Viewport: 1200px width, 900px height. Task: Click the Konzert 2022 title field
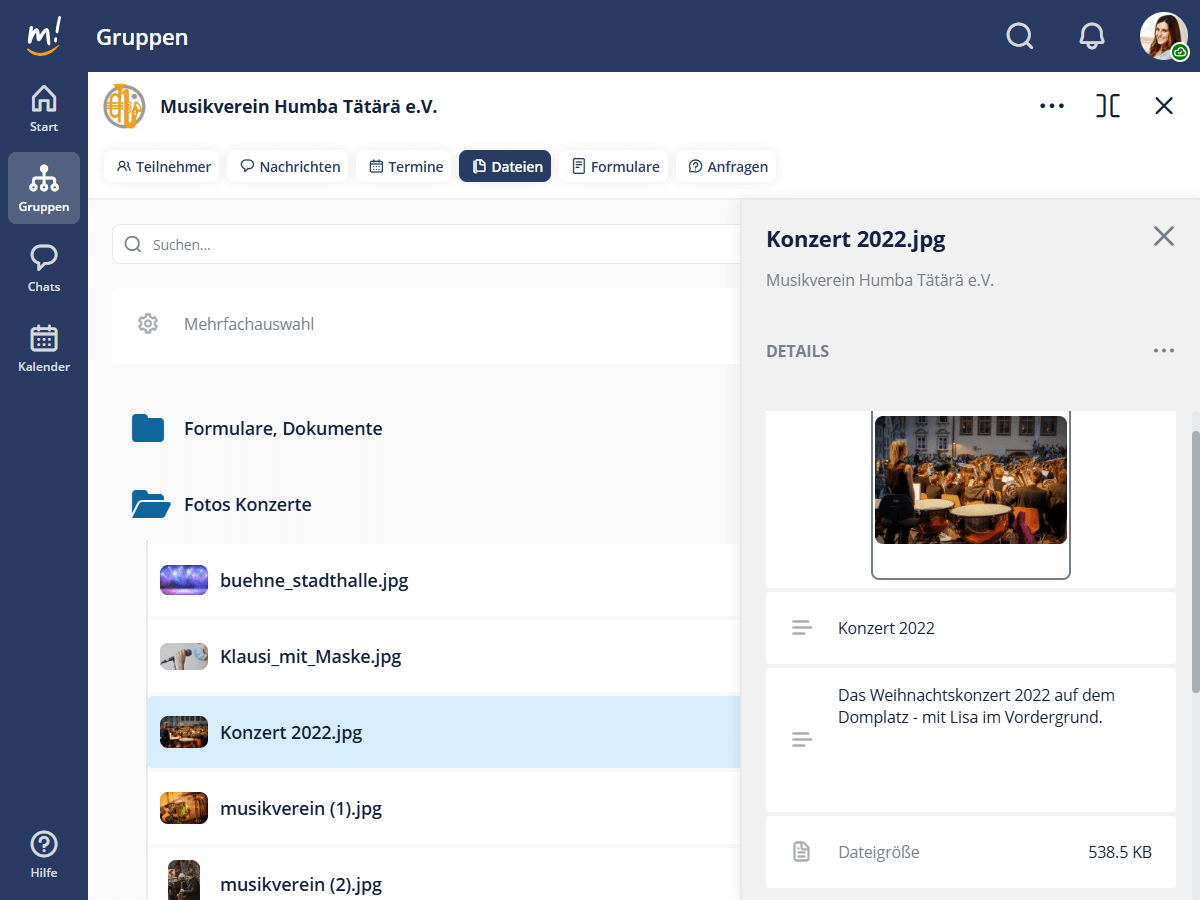click(971, 628)
